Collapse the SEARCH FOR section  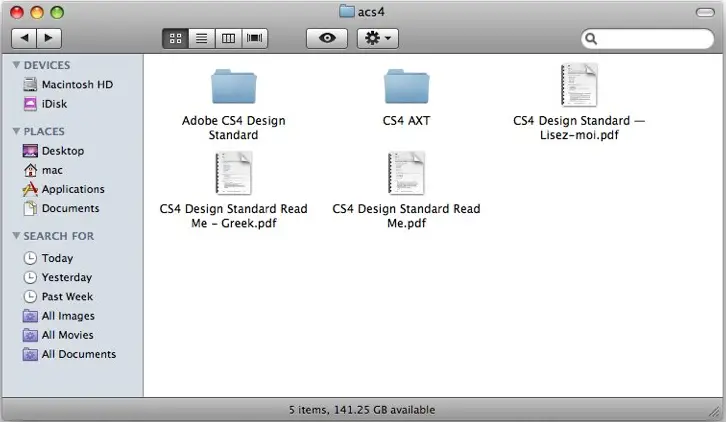click(x=16, y=236)
